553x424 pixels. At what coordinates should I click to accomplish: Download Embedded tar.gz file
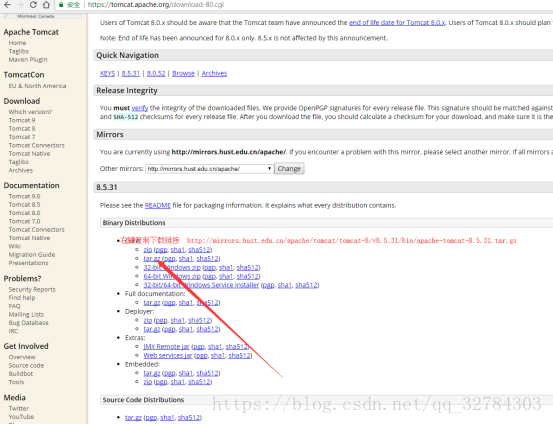tap(152, 373)
